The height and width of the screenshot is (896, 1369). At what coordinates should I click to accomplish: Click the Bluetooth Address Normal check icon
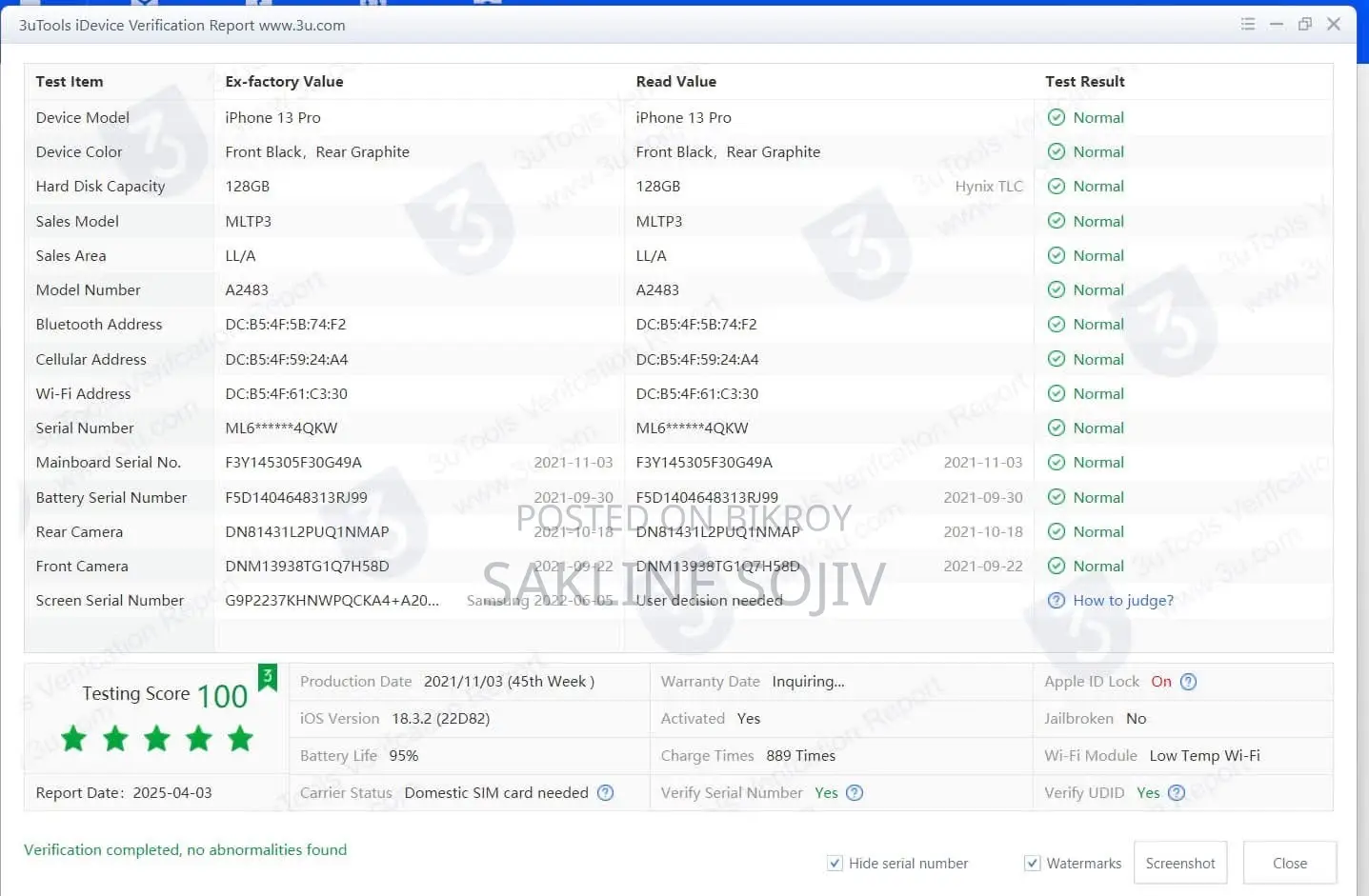coord(1056,324)
